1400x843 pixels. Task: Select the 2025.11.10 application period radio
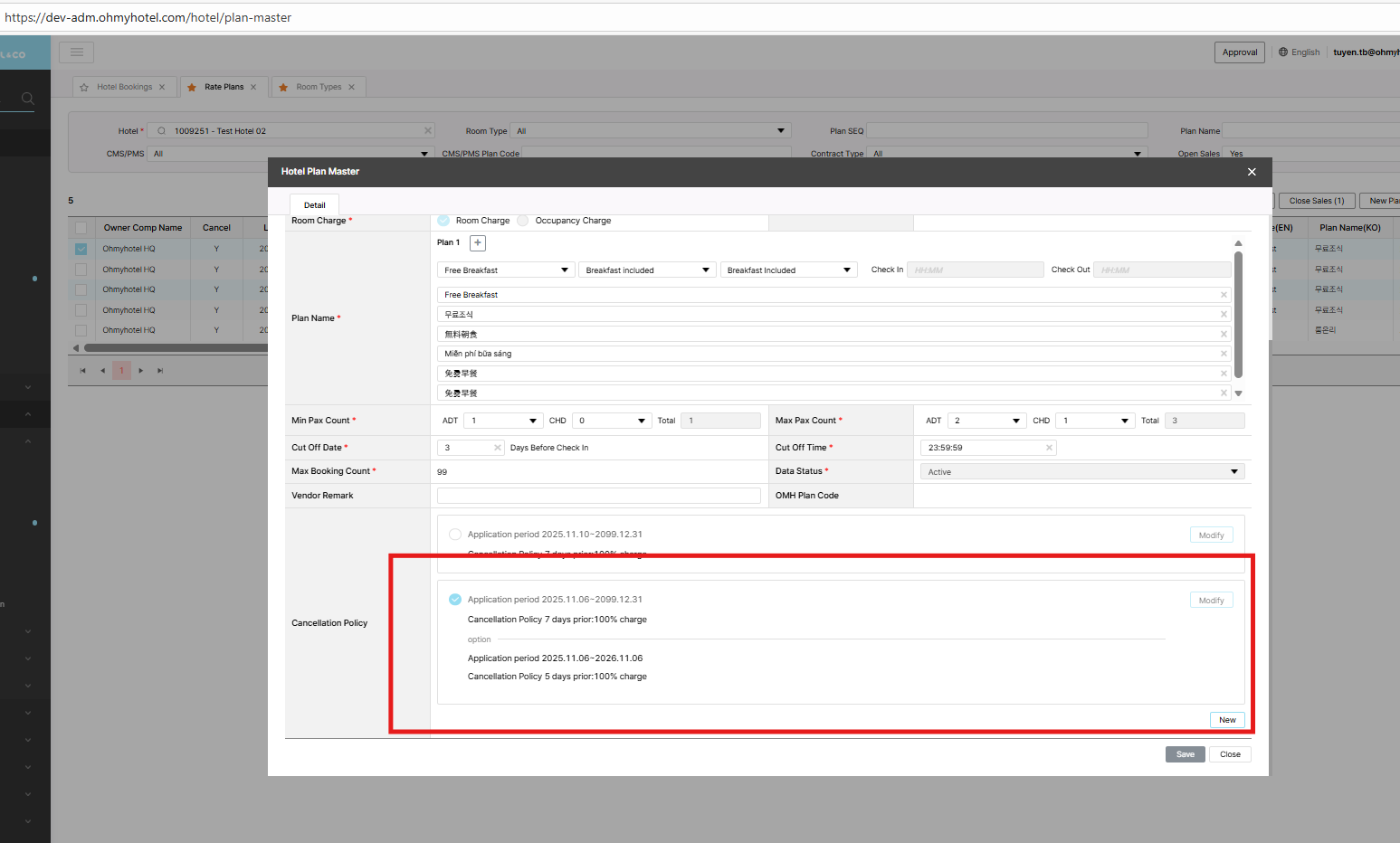click(455, 535)
